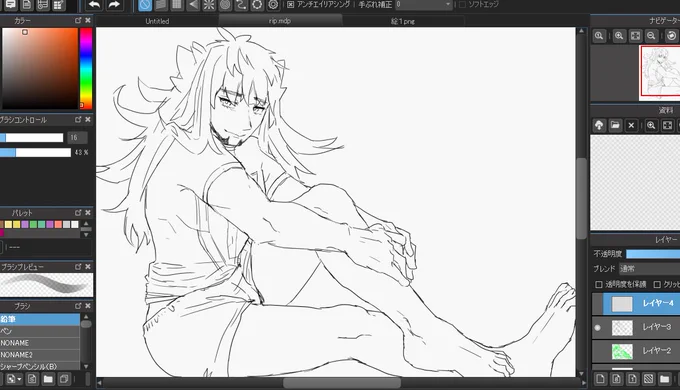This screenshot has width=680, height=390.
Task: Click the cloud upload icon in the 資料 panel
Action: coord(599,125)
